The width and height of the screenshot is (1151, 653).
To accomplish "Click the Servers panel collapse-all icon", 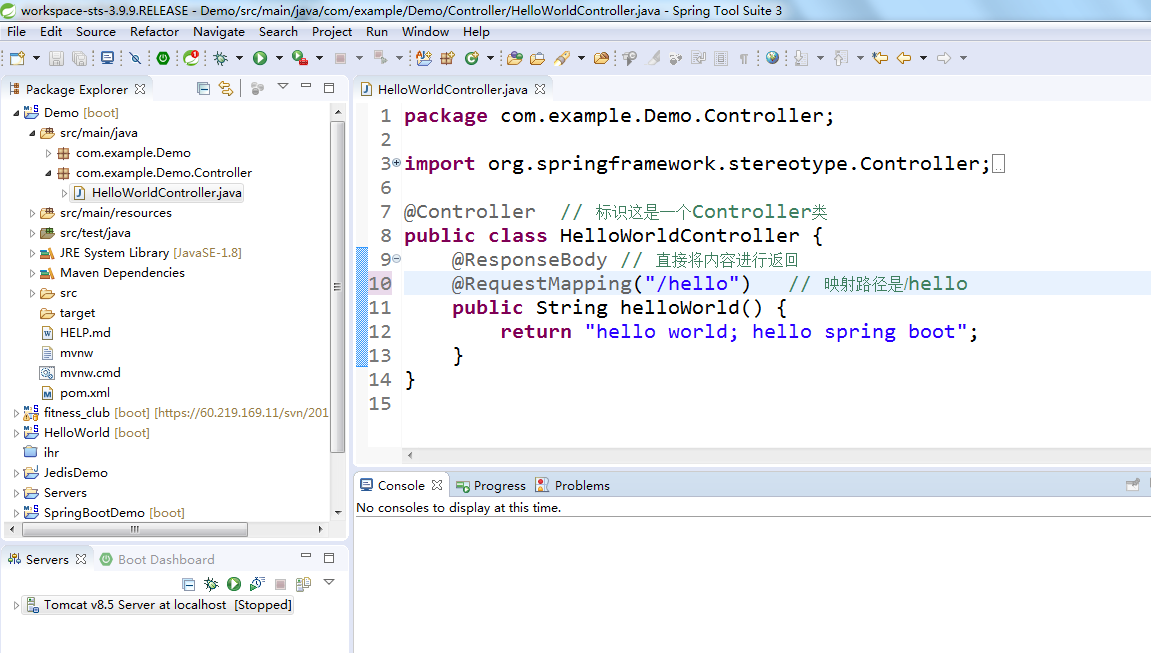I will point(188,584).
